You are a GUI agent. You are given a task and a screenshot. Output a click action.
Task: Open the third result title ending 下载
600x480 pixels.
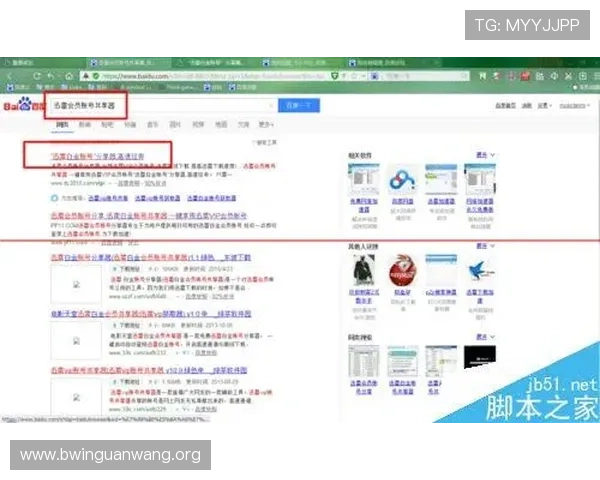pos(151,258)
